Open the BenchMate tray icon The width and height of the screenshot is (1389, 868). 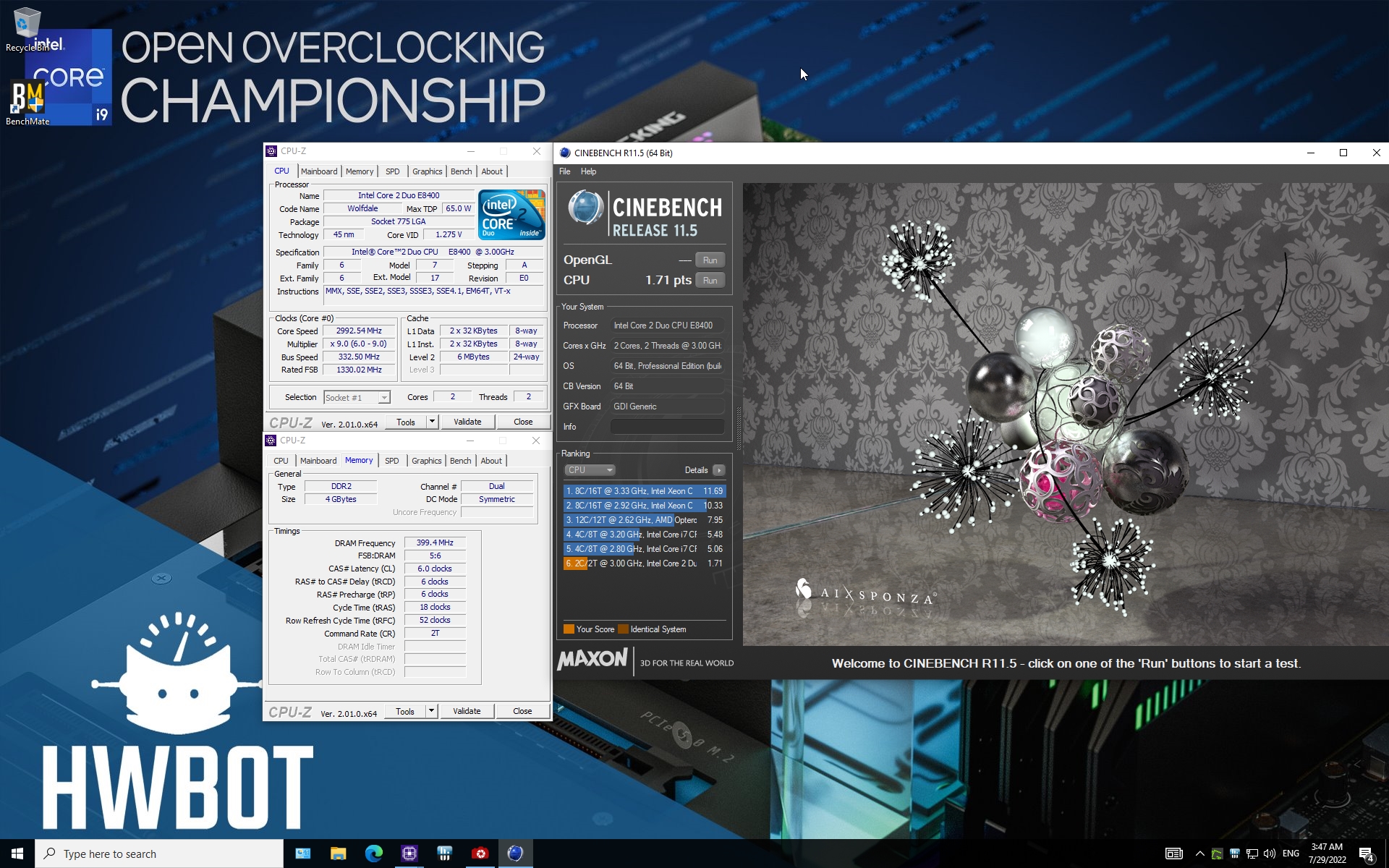(1234, 854)
